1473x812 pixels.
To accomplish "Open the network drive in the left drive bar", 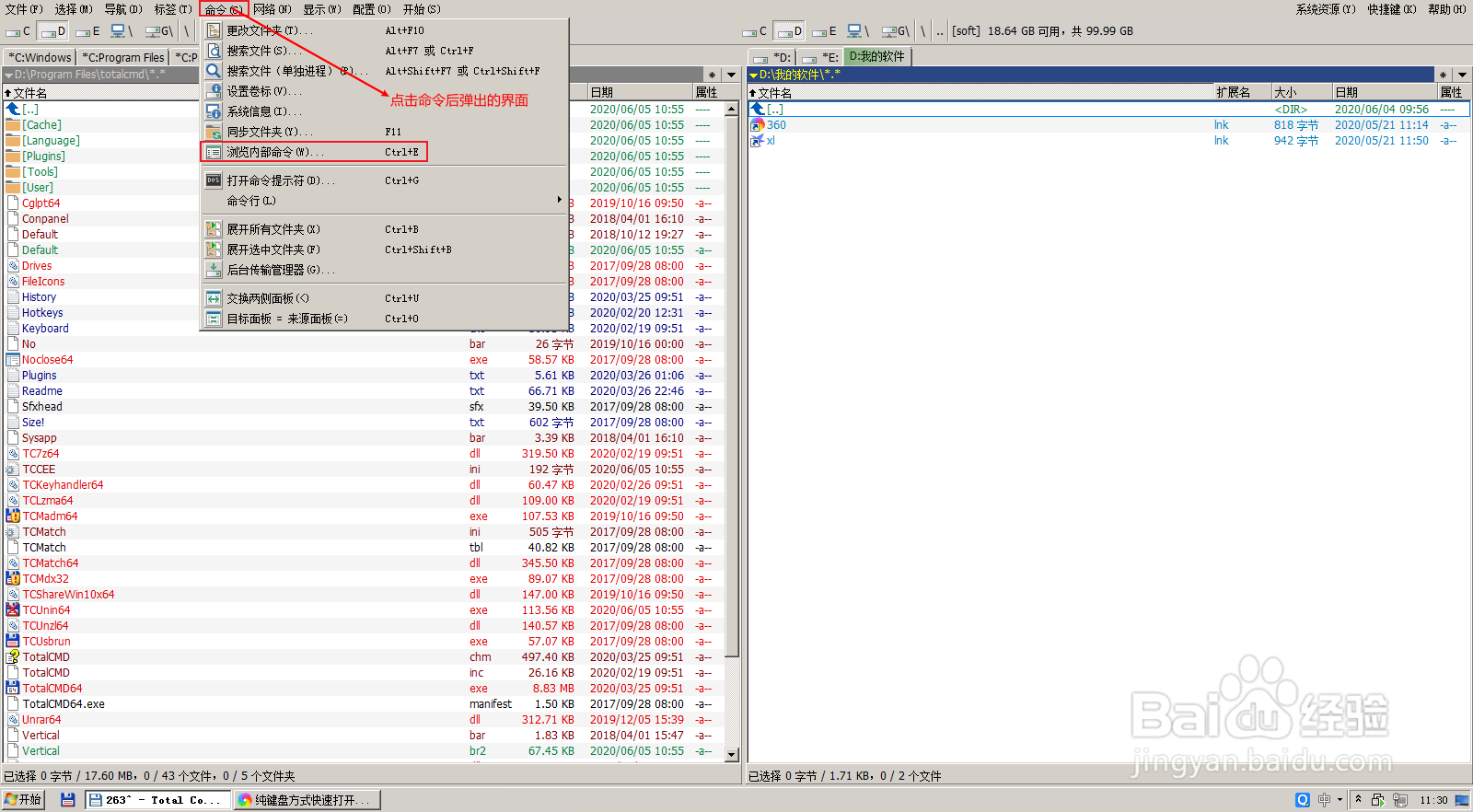I will (122, 31).
